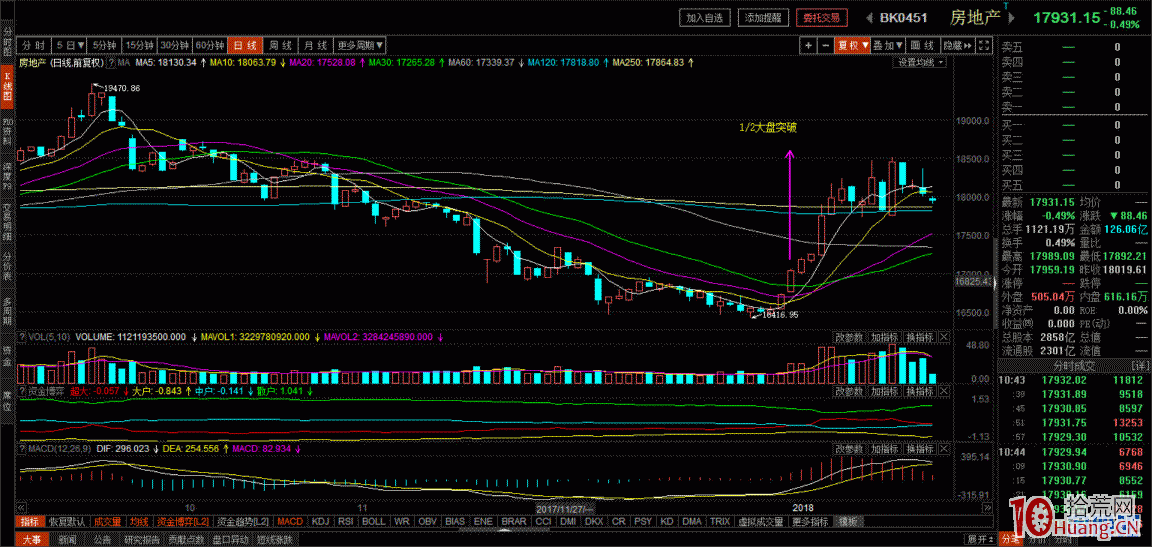Open the 设置均线 dropdown
The width and height of the screenshot is (1152, 547).
coord(919,62)
